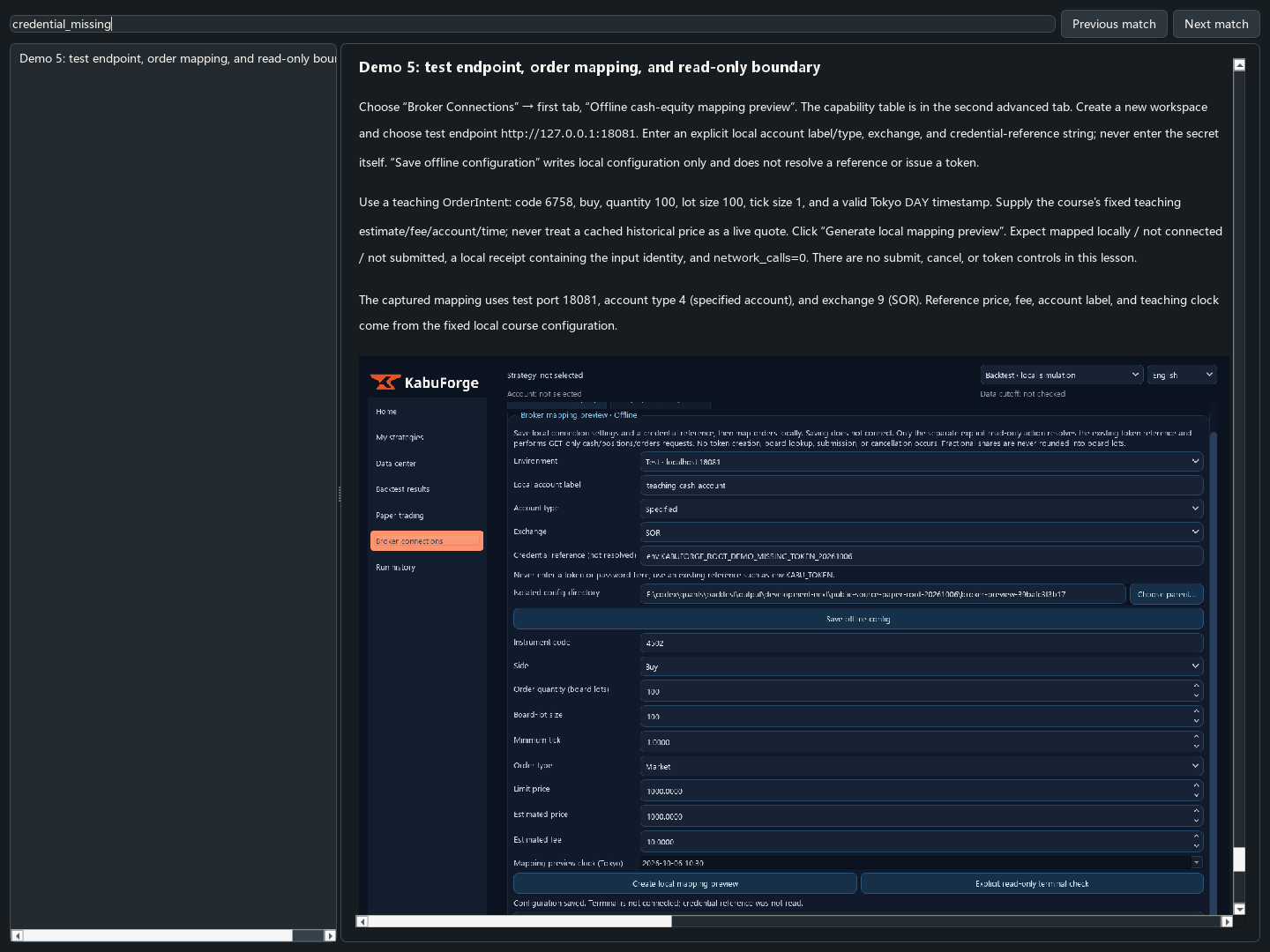
Task: Open the Backtest local simulation dropdown in the screenshot
Action: (x=1062, y=375)
